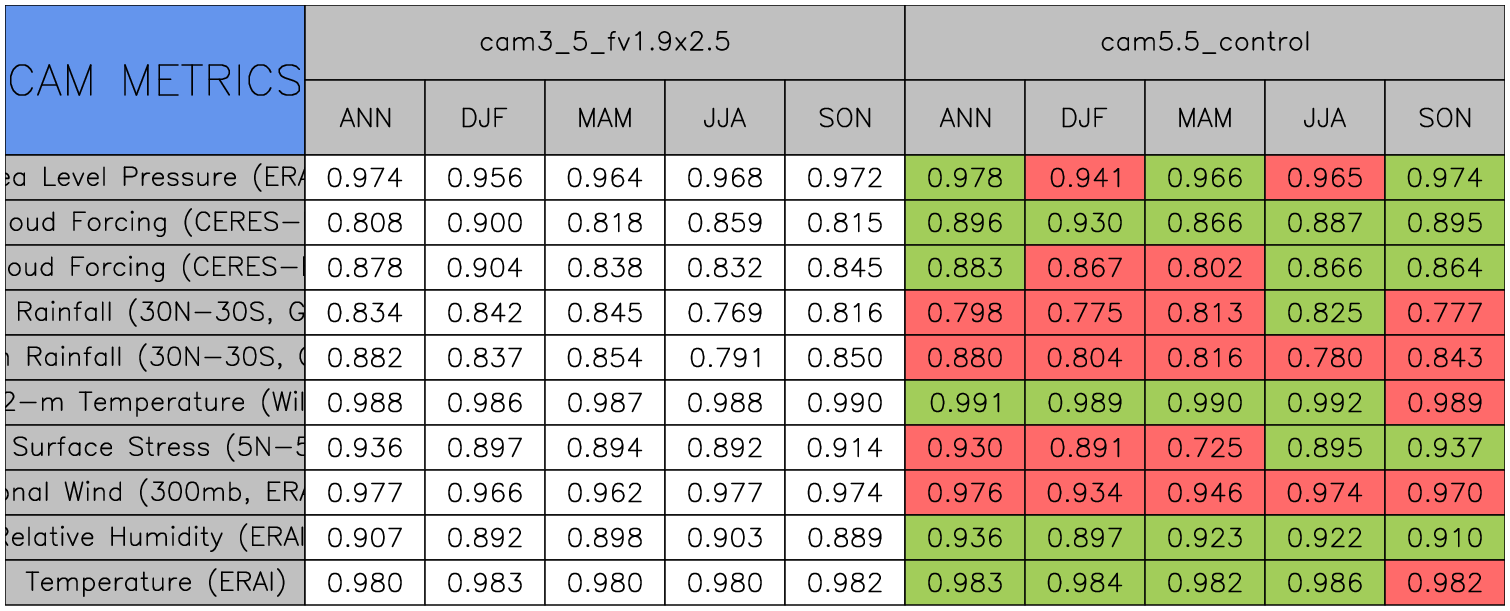This screenshot has height=611, width=1510.
Task: Click the DJF header under cam3_5_fv1.9x2.5
Action: (485, 118)
